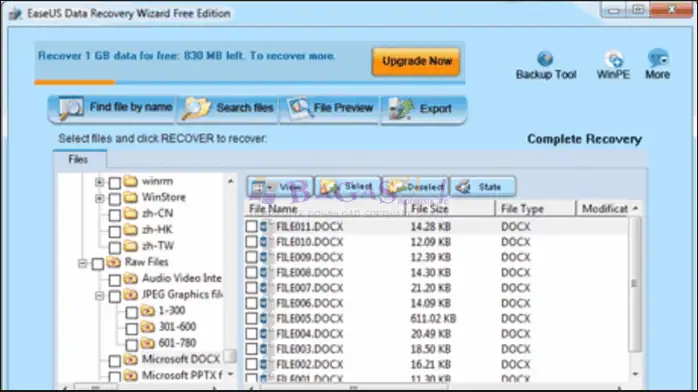Image resolution: width=698 pixels, height=392 pixels.
Task: Select the 601-780 folder icon
Action: [x=148, y=343]
